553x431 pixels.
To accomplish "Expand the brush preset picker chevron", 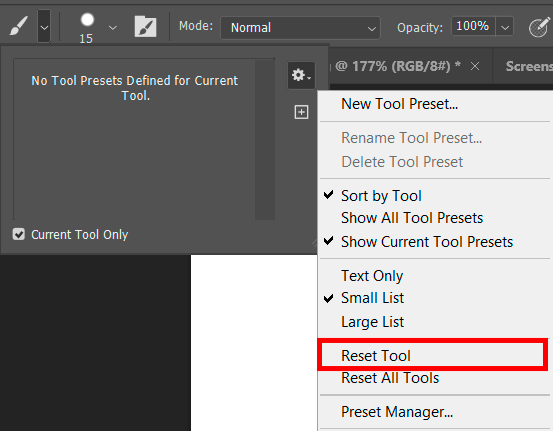I will pos(113,28).
